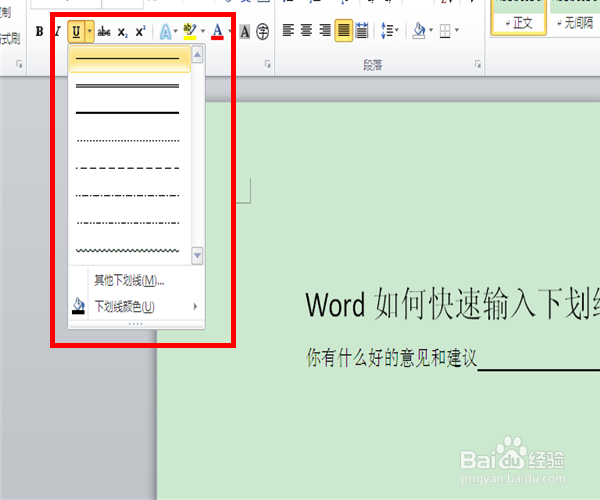
Task: Apply red font color
Action: tap(217, 32)
